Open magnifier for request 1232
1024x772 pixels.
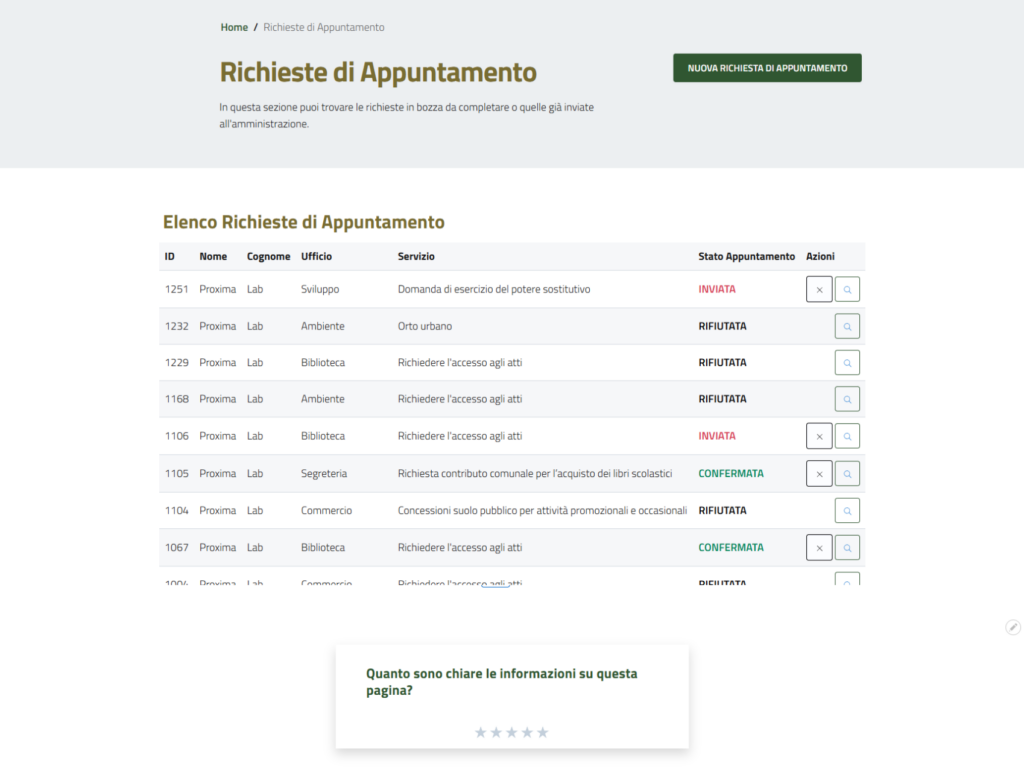point(847,326)
